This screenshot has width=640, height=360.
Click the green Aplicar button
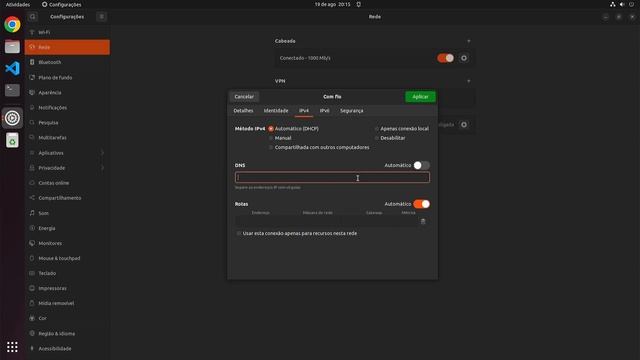click(420, 97)
